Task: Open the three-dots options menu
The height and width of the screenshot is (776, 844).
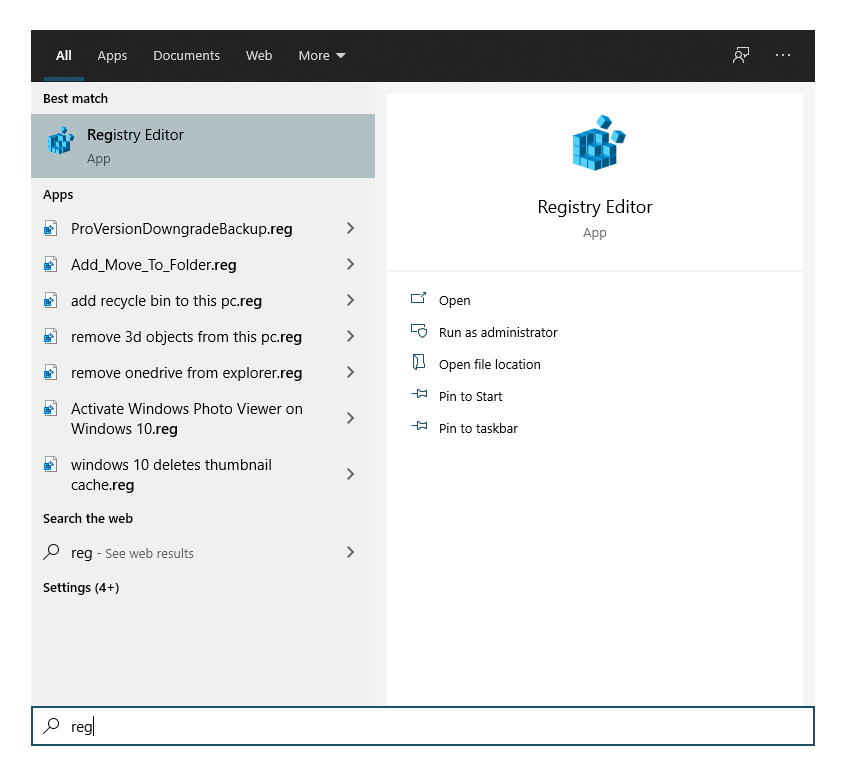Action: click(x=783, y=55)
